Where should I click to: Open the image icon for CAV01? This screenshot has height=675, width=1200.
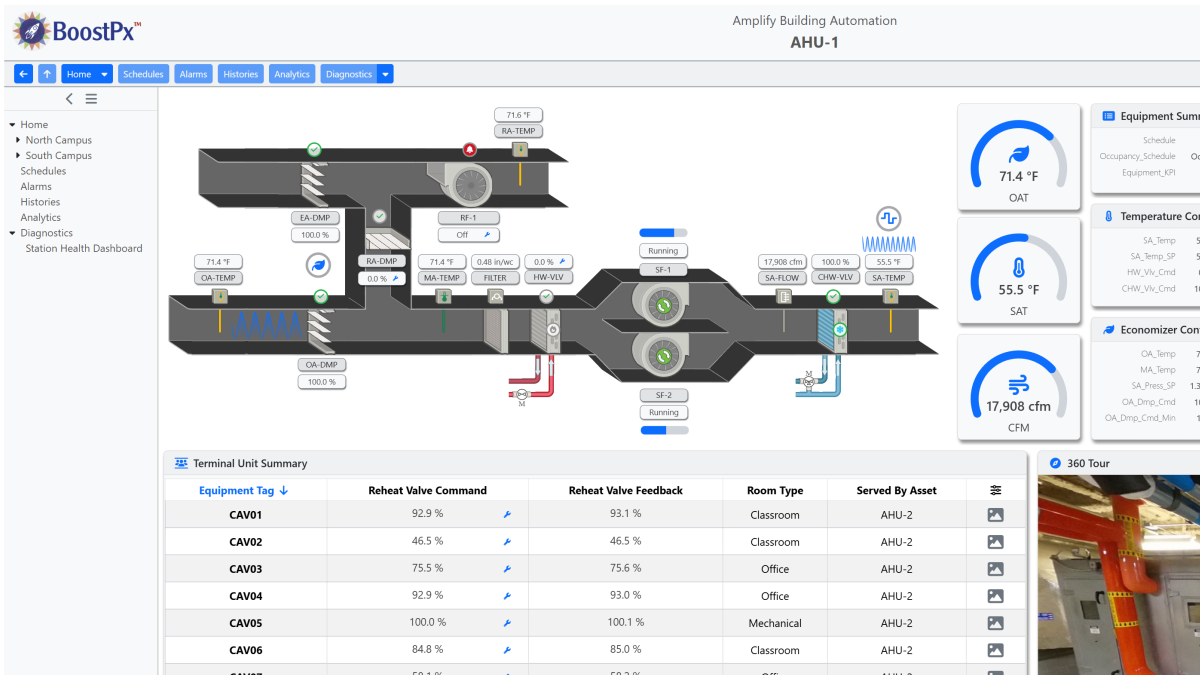point(995,515)
